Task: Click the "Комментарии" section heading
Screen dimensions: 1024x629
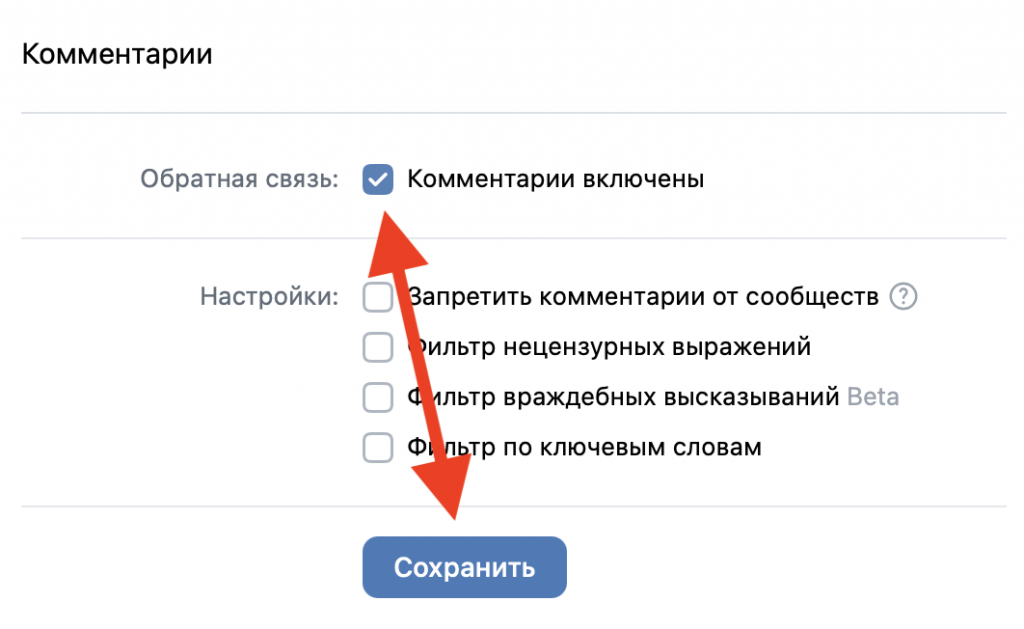Action: point(117,53)
